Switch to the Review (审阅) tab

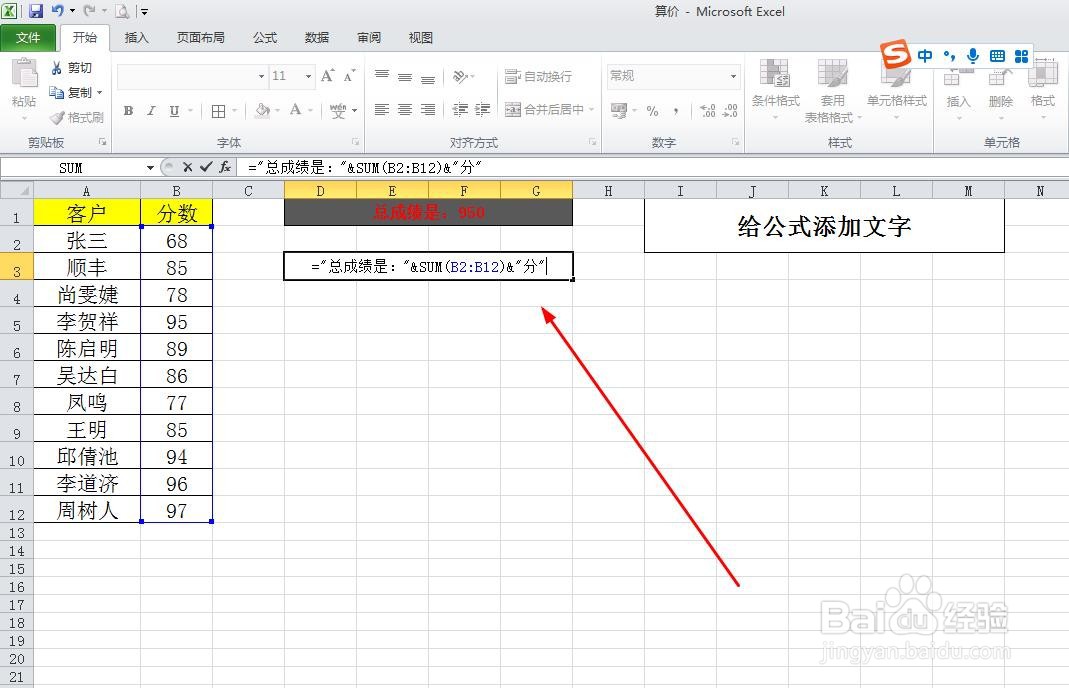tap(369, 38)
